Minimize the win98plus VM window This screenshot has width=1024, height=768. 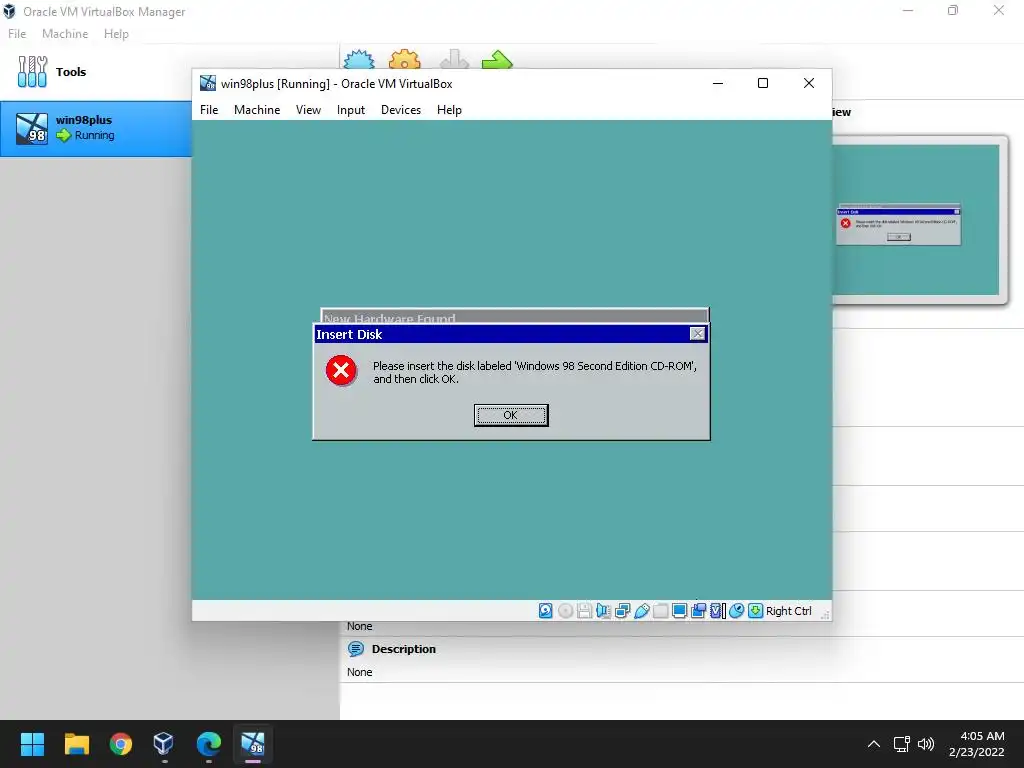718,83
